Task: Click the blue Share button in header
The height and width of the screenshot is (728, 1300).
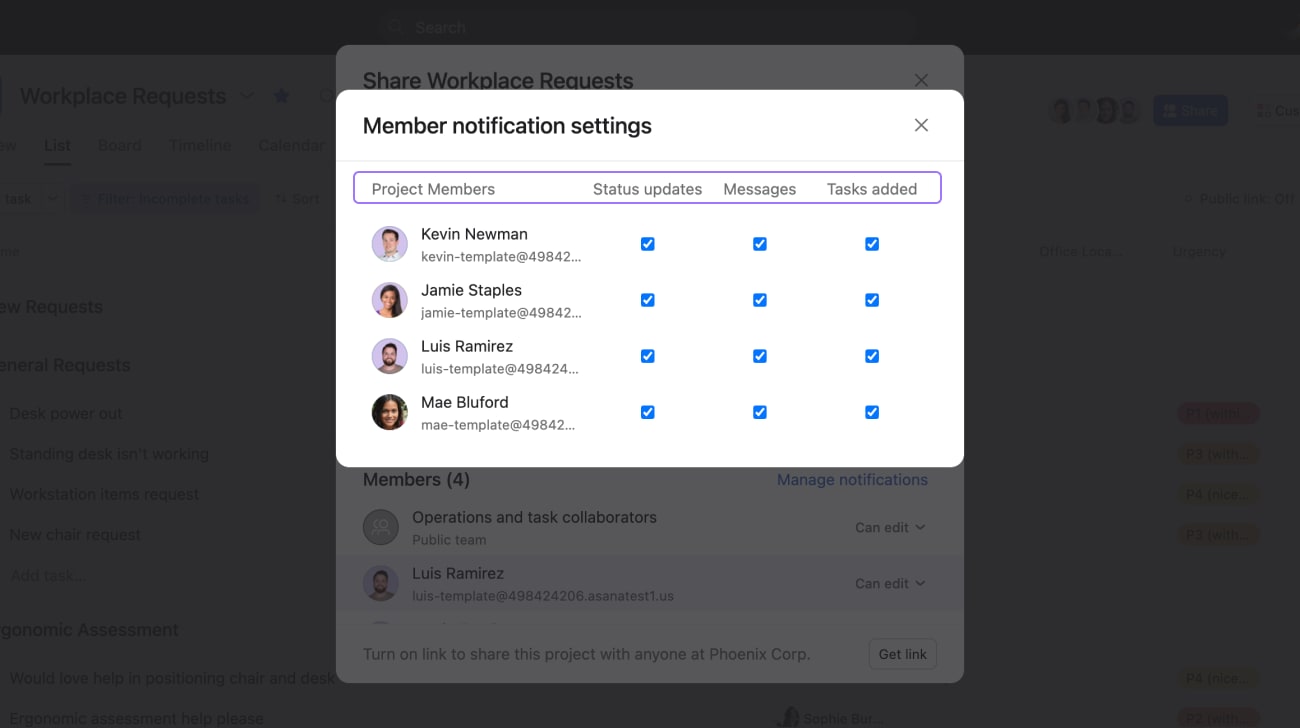Action: pyautogui.click(x=1190, y=110)
